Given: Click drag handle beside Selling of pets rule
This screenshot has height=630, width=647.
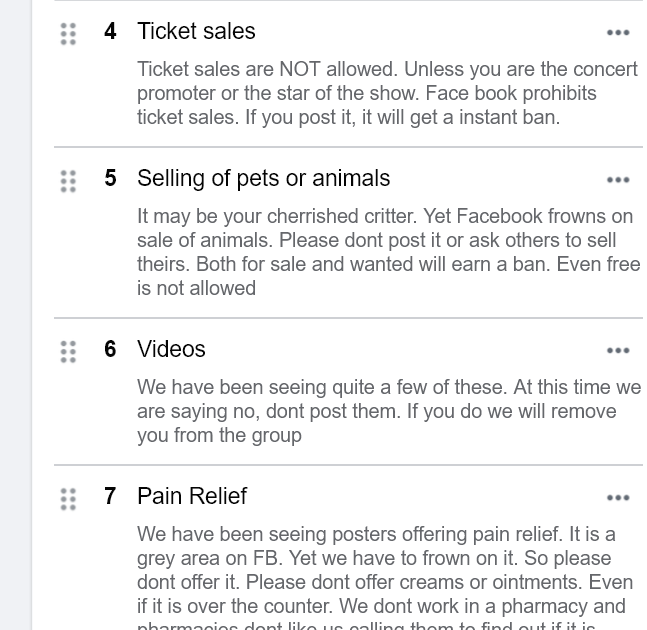Looking at the screenshot, I should 68,181.
